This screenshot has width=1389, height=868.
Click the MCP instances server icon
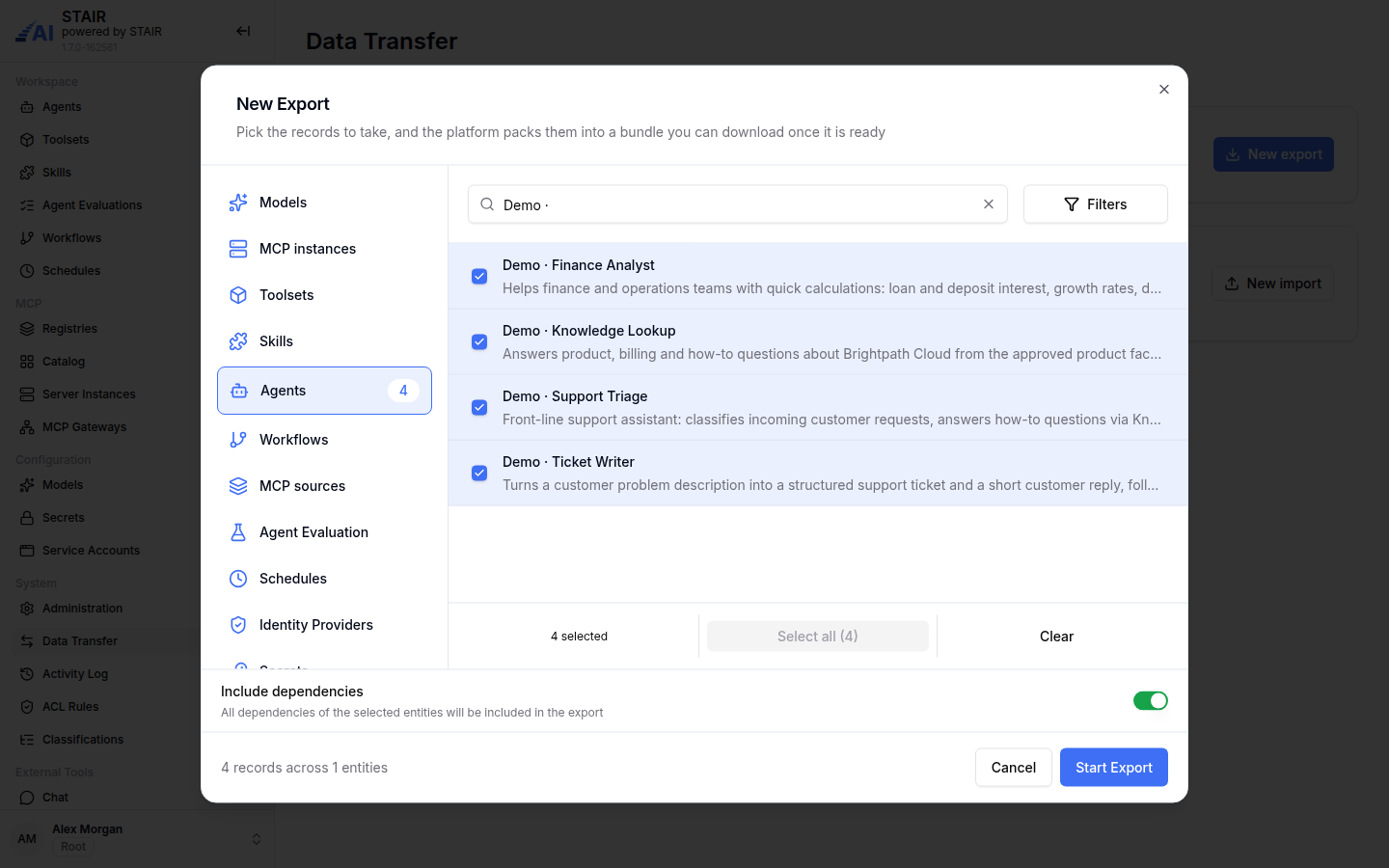(238, 249)
